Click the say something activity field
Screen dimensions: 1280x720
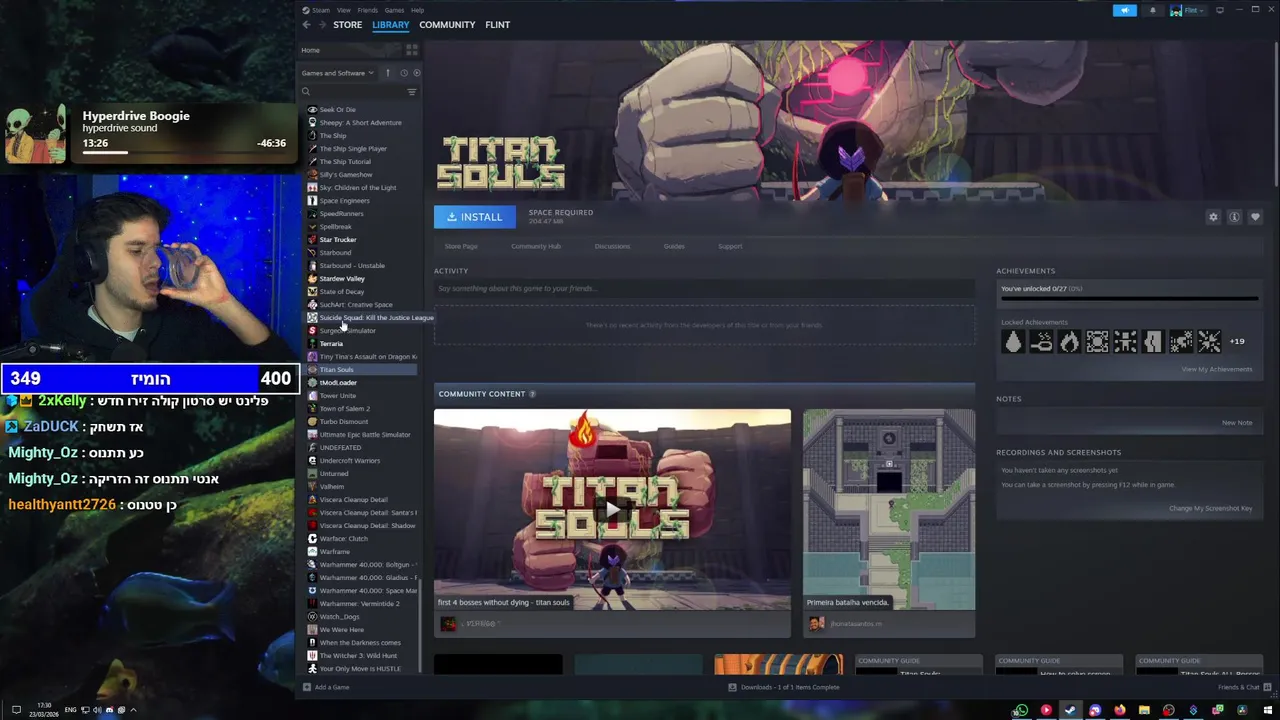tap(704, 289)
